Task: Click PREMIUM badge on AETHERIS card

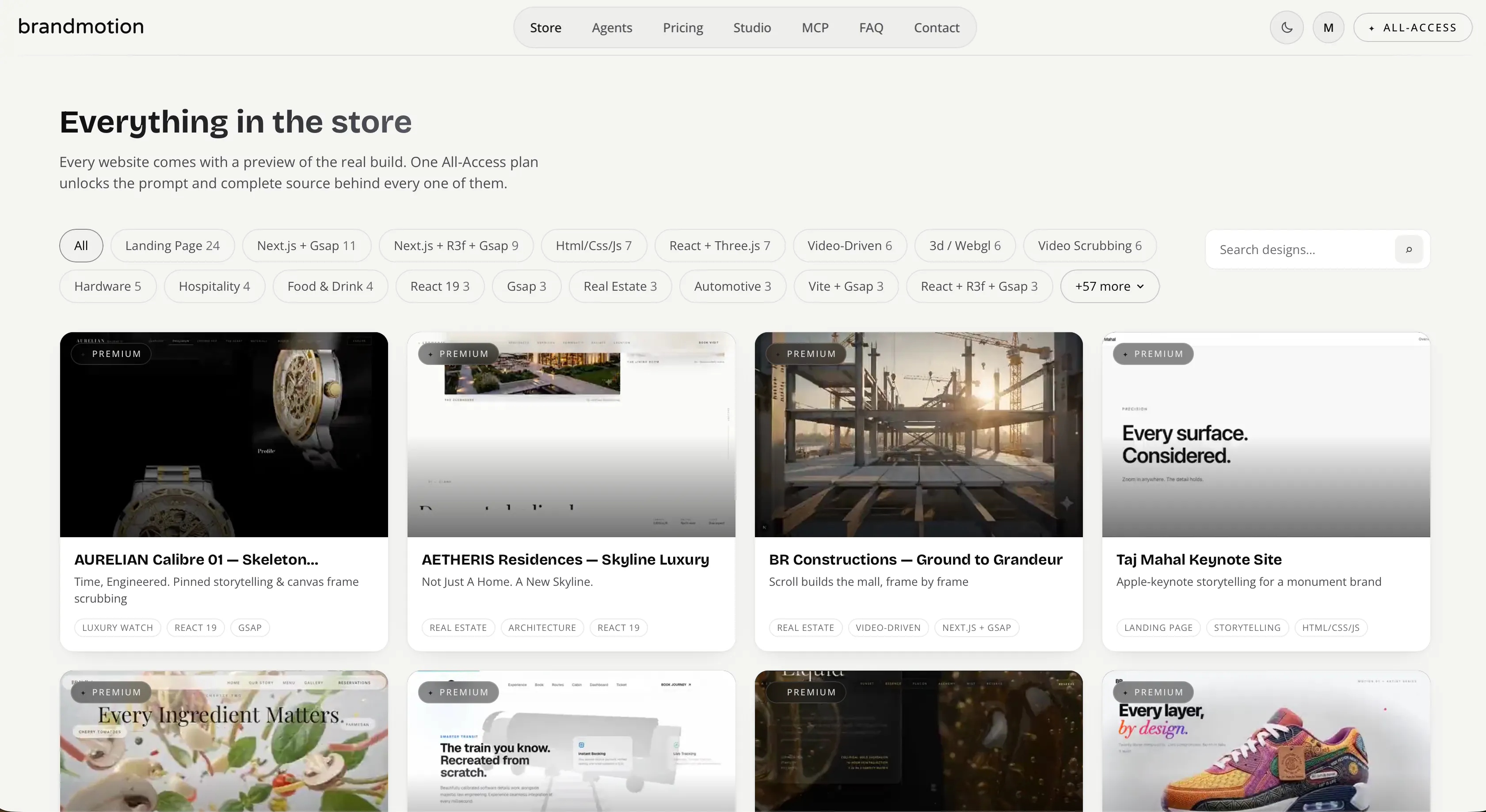Action: pyautogui.click(x=459, y=353)
